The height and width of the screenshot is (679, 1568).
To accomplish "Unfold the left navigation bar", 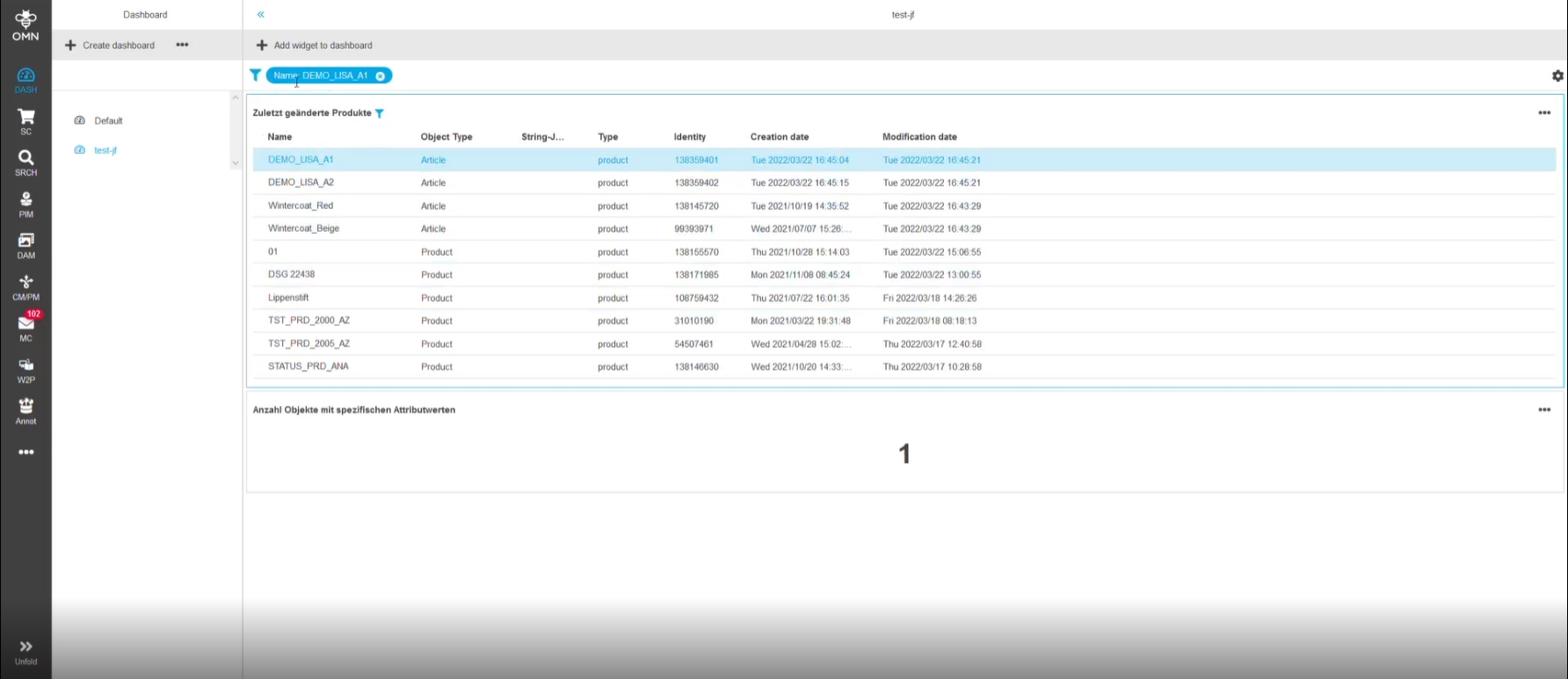I will 25,652.
